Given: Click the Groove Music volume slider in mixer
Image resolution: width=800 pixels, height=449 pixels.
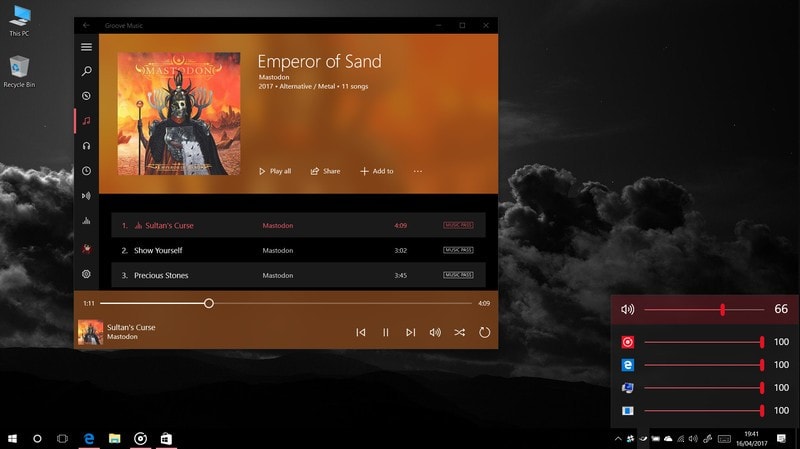Looking at the screenshot, I should tap(704, 342).
